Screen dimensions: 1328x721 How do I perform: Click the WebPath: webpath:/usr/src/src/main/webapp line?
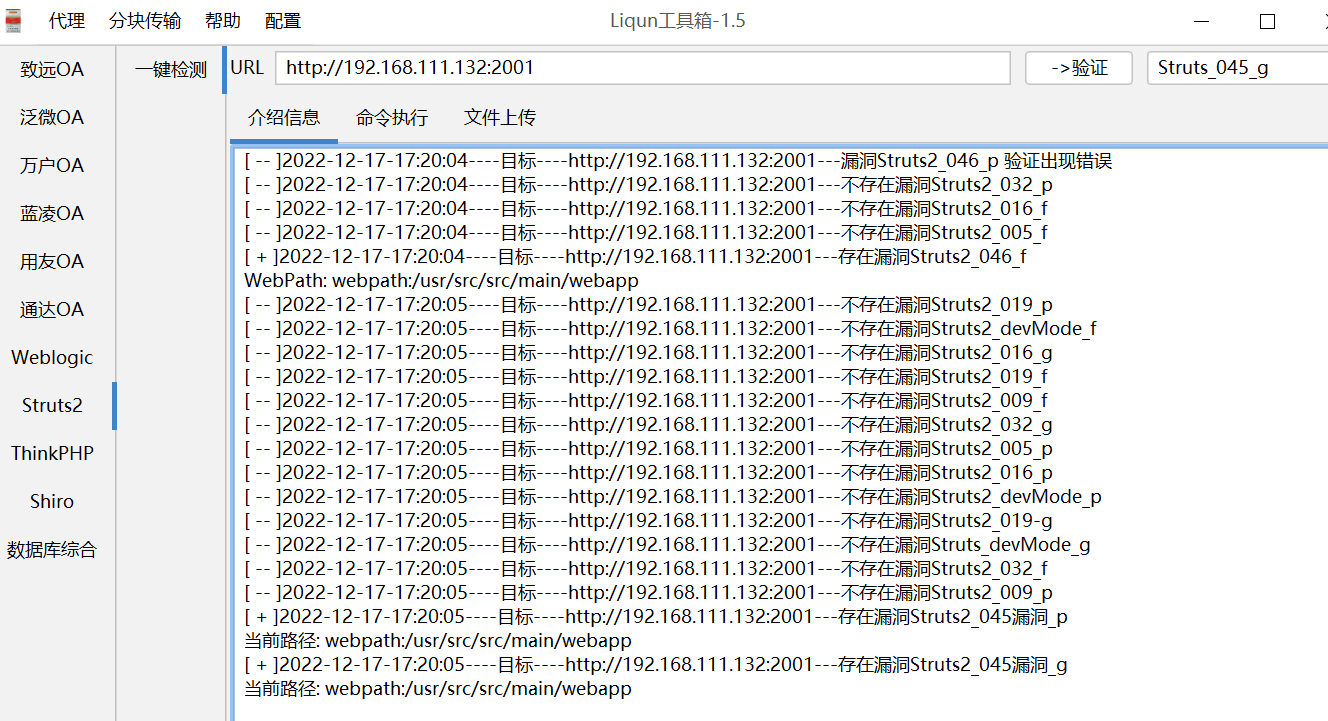point(441,281)
